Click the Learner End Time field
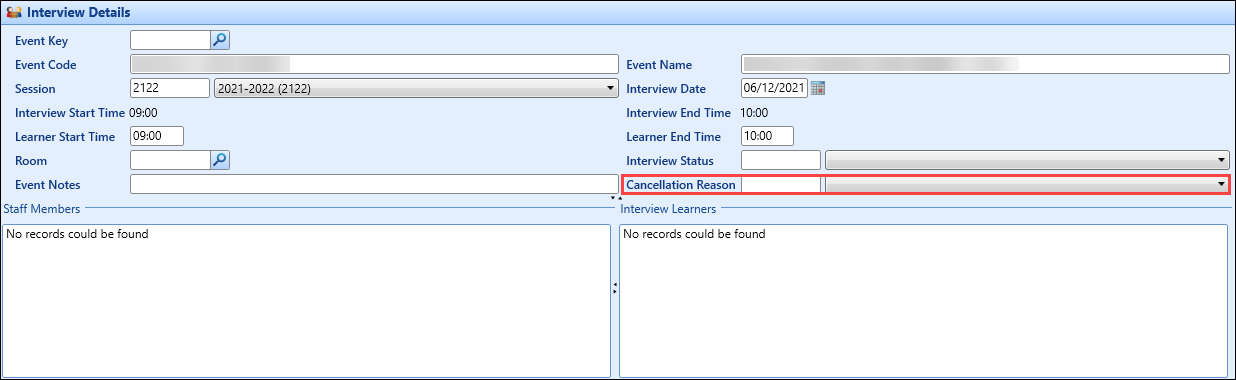This screenshot has width=1236, height=380. [768, 136]
